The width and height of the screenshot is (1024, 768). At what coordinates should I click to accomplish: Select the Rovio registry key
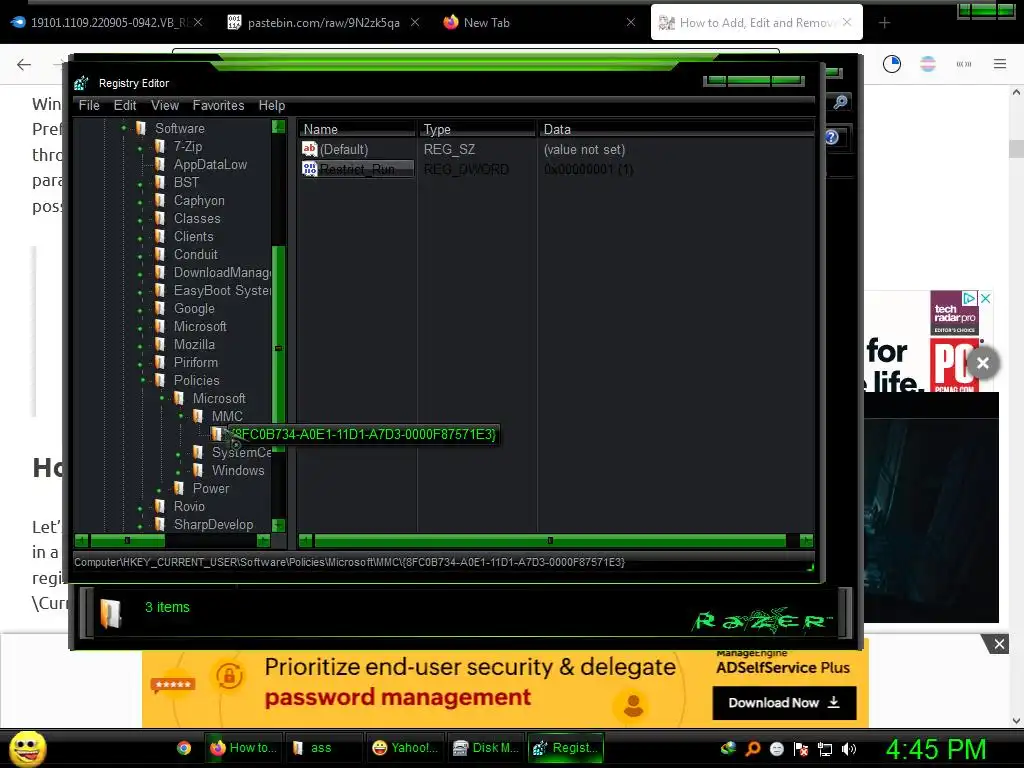coord(189,506)
